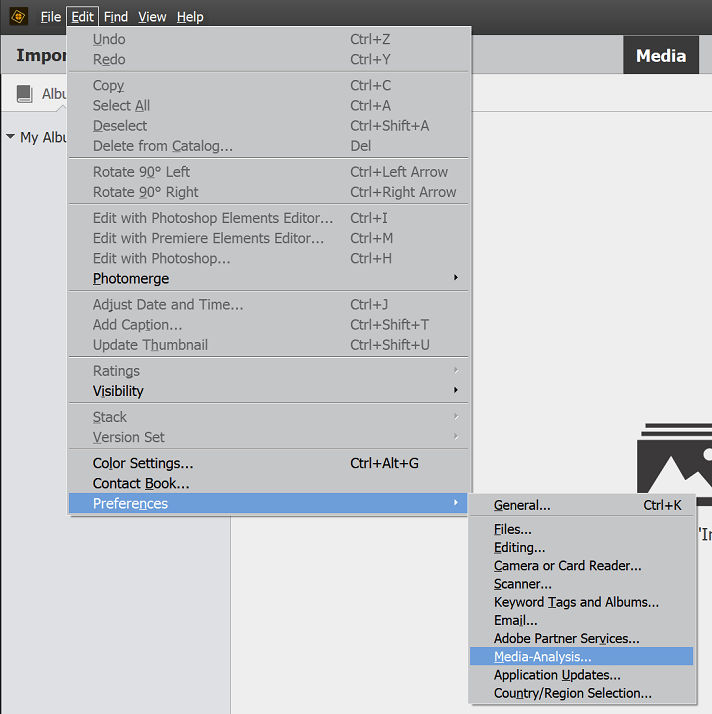This screenshot has height=714, width=712.
Task: Open the File menu
Action: coord(51,17)
